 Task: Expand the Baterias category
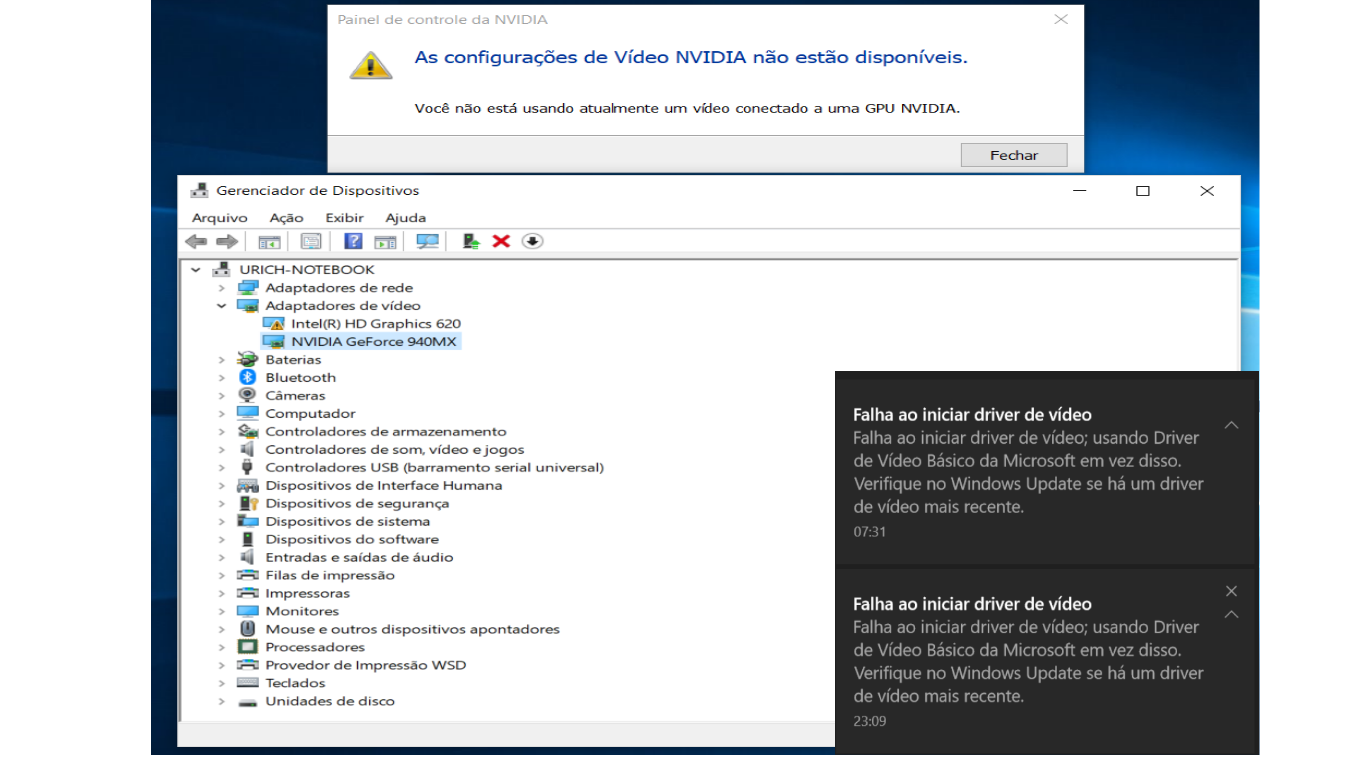click(222, 359)
